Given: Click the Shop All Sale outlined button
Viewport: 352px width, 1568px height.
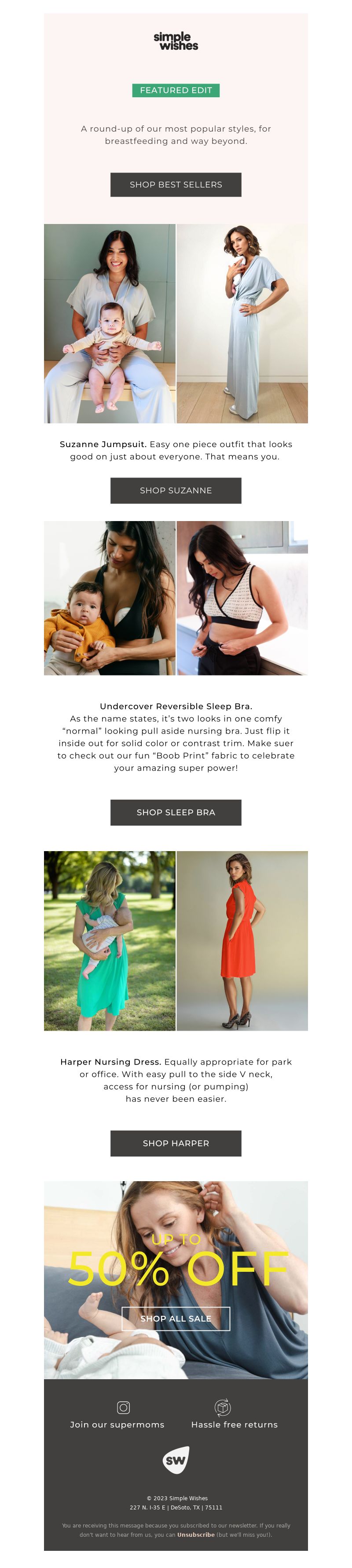Looking at the screenshot, I should click(176, 1318).
